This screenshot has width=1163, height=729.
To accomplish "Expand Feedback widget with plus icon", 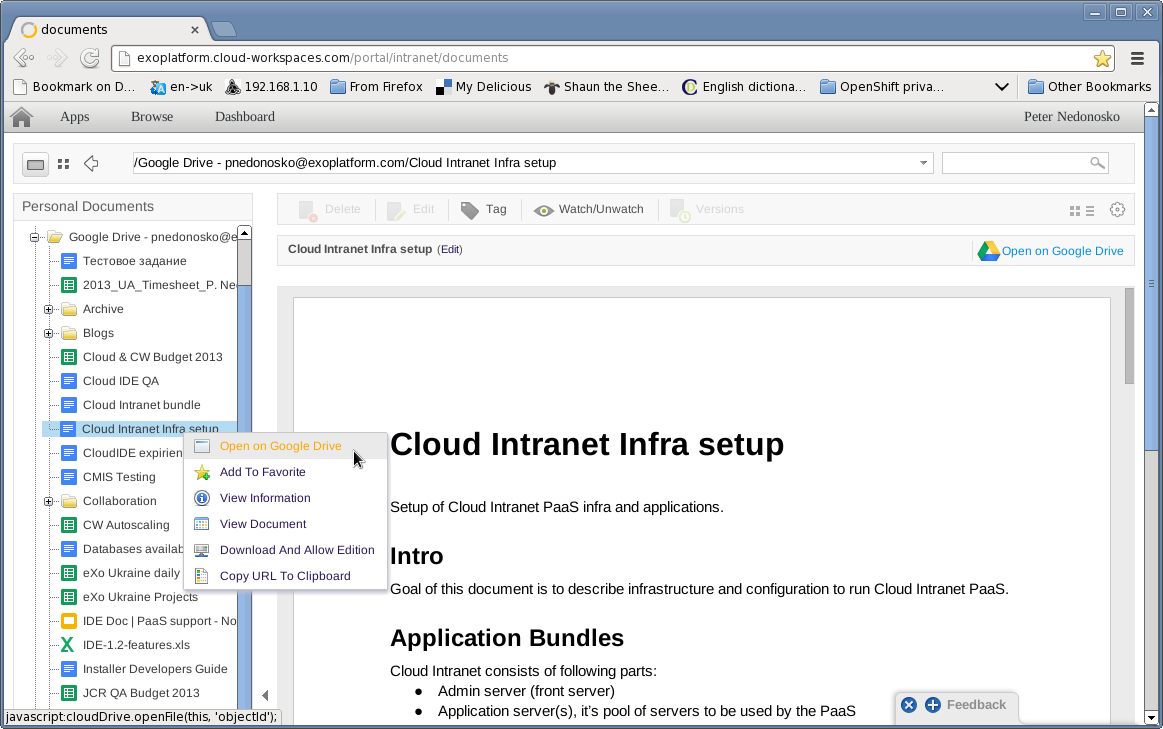I will [933, 705].
